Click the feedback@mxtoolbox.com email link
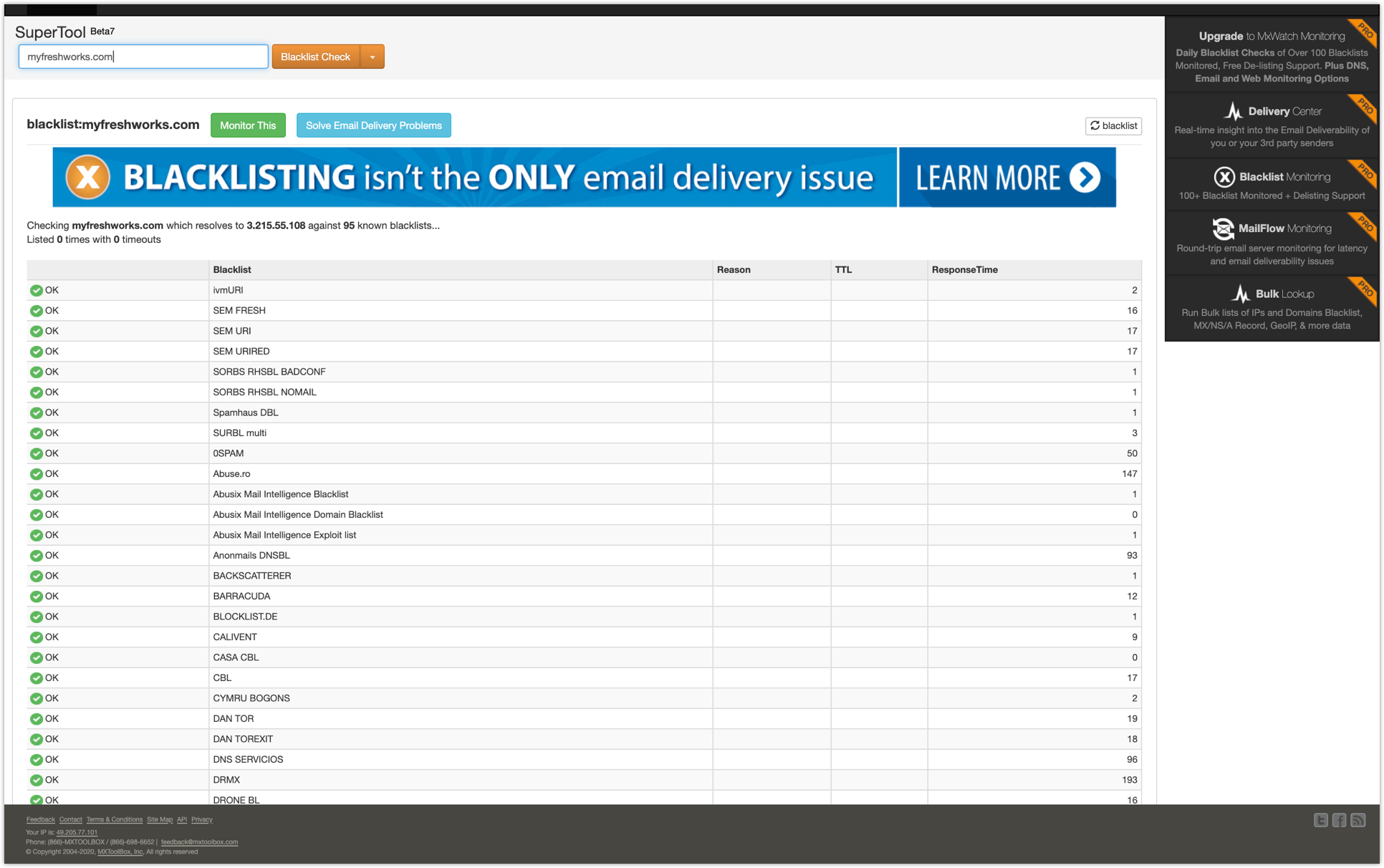 [x=199, y=842]
